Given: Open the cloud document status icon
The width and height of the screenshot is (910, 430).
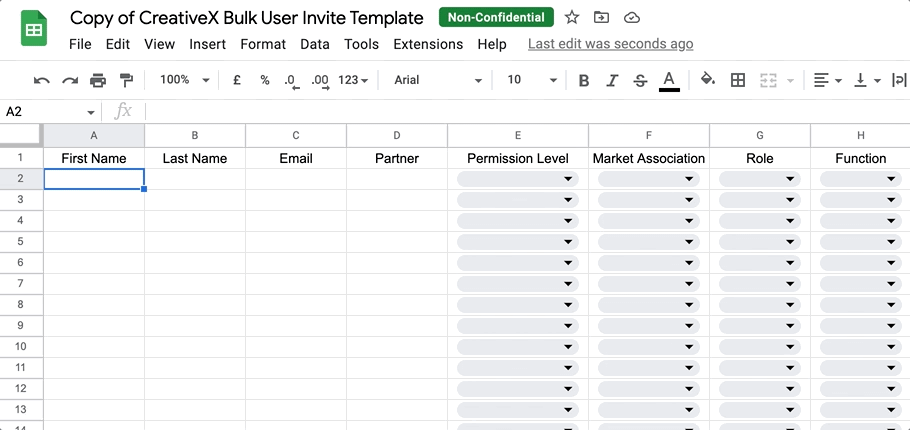Looking at the screenshot, I should (631, 17).
